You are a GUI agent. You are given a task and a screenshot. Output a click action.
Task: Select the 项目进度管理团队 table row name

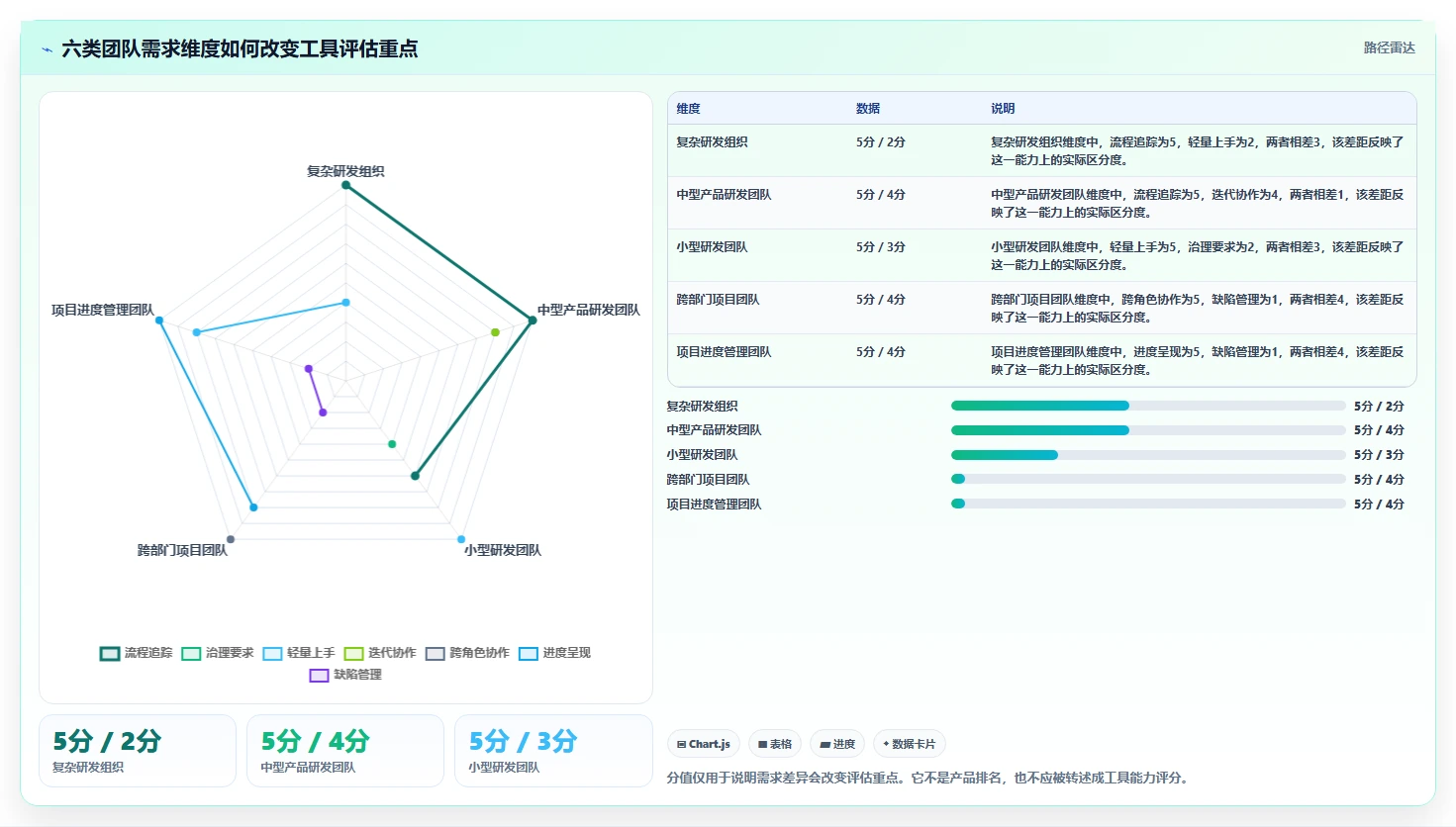pos(724,352)
